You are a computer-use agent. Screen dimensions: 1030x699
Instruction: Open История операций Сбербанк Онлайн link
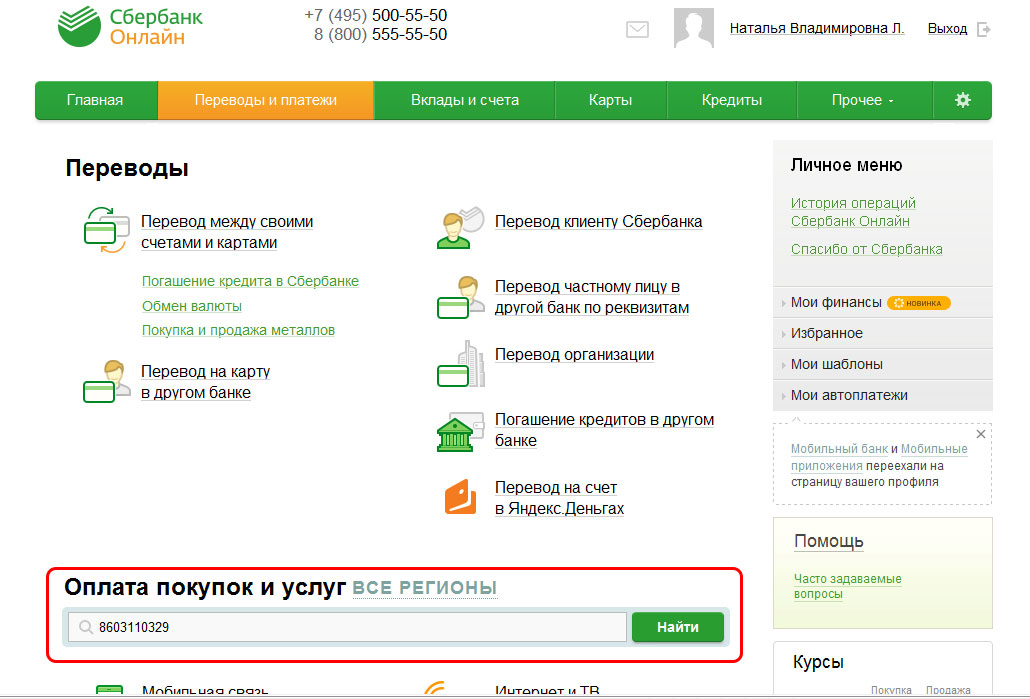point(853,212)
